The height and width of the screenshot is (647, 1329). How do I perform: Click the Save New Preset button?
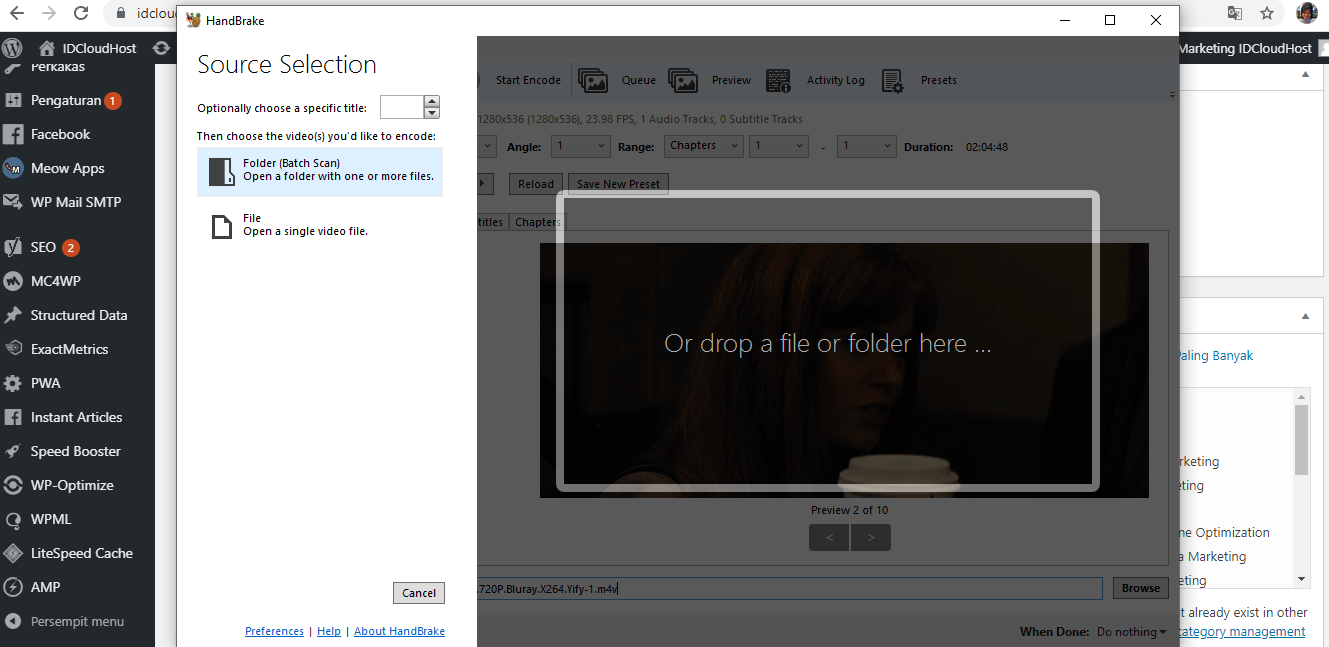(617, 184)
